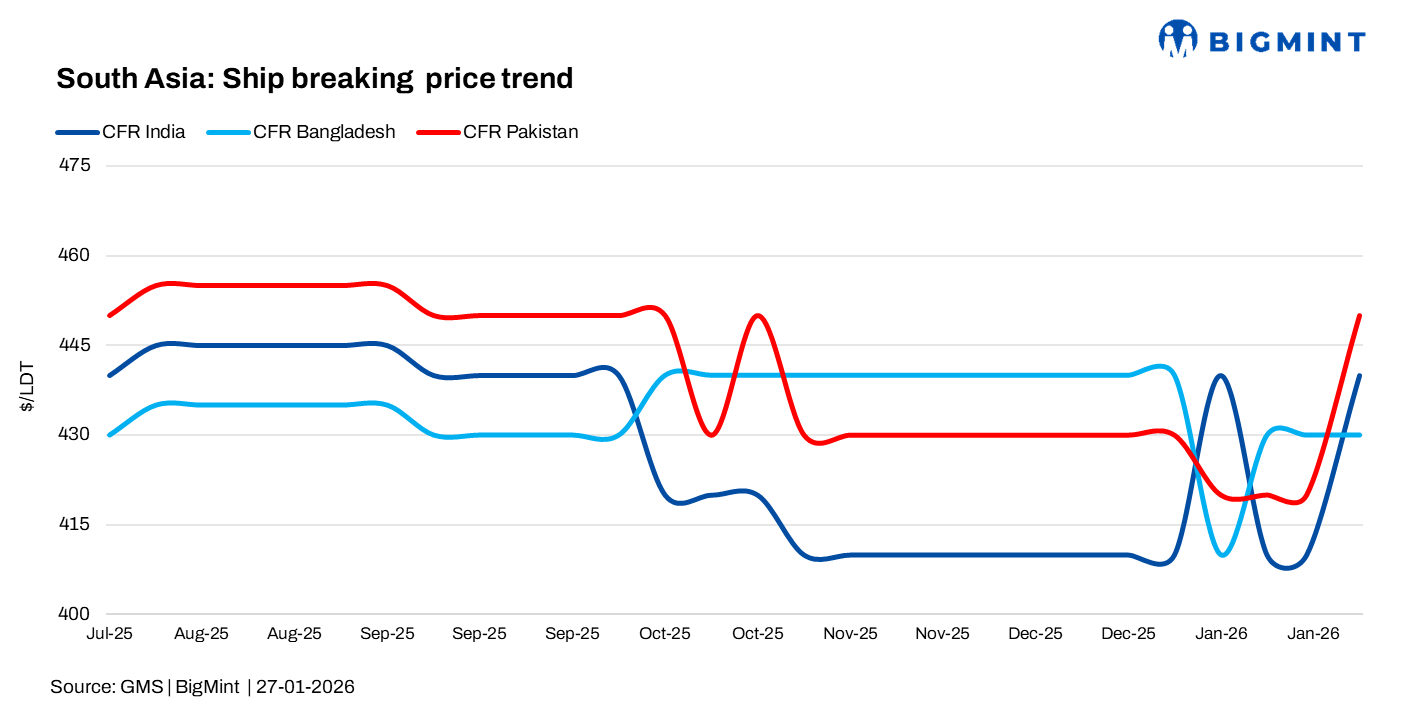This screenshot has width=1420, height=710.
Task: Click the red Pakistan line's final endpoint
Action: 1360,315
